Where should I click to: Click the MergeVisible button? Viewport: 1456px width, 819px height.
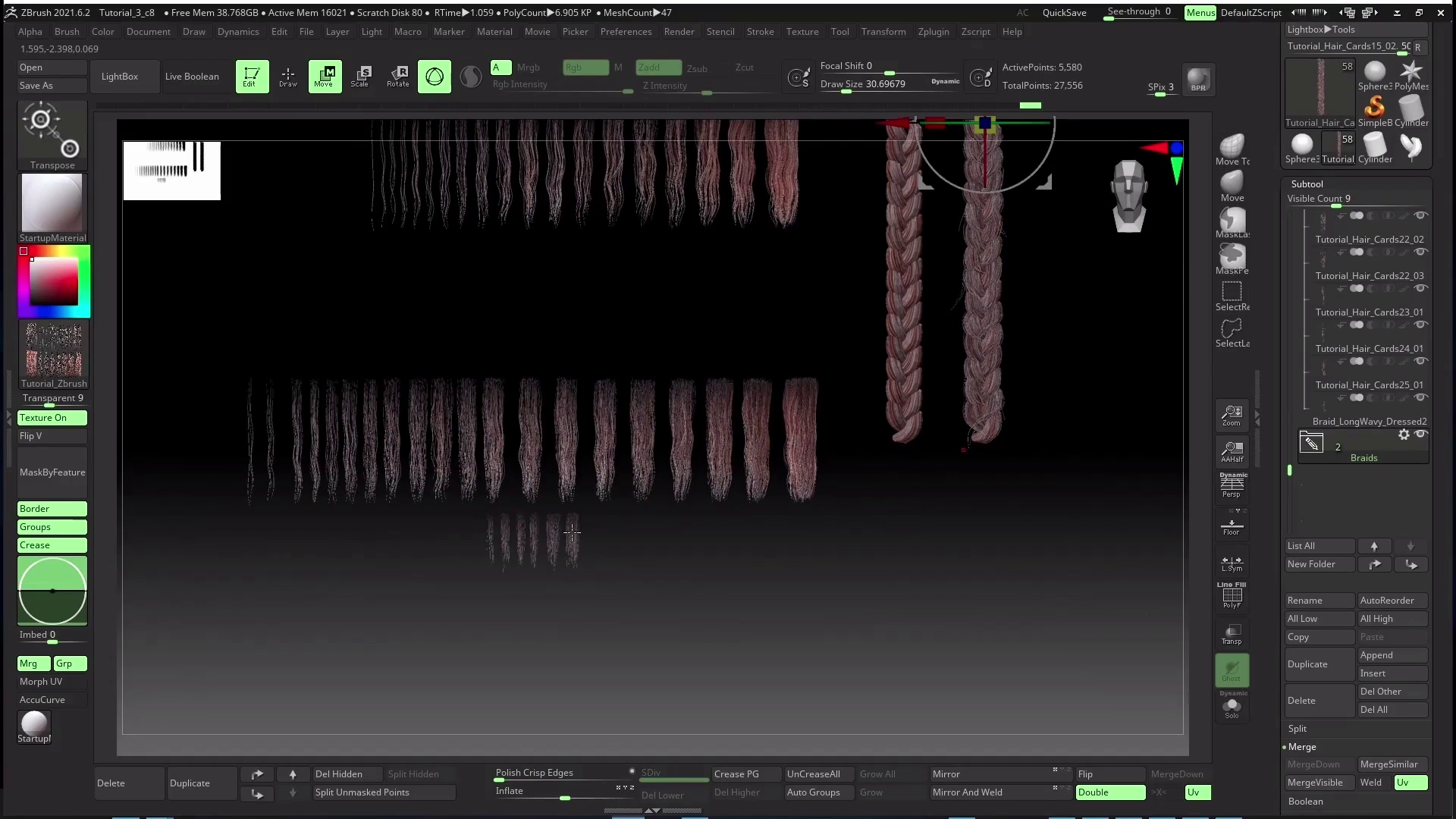1319,783
